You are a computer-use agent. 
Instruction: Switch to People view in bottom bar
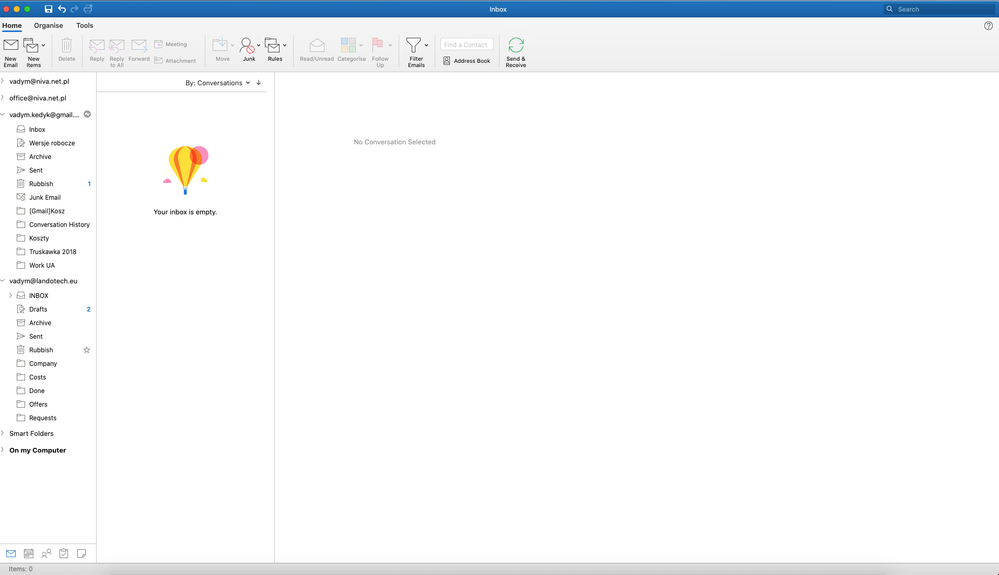coord(47,553)
